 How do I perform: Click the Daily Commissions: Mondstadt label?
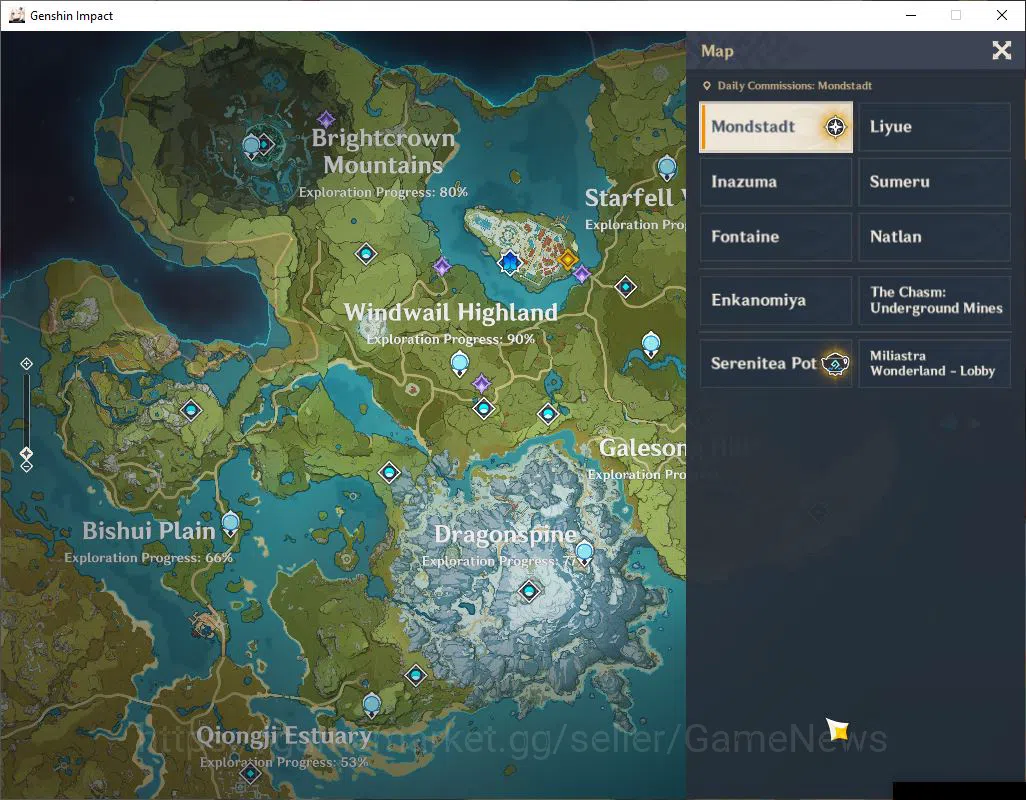pyautogui.click(x=794, y=86)
